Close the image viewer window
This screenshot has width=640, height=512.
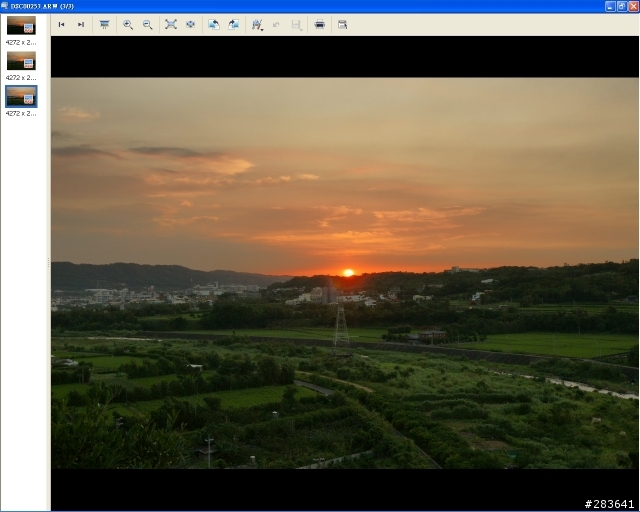click(634, 6)
